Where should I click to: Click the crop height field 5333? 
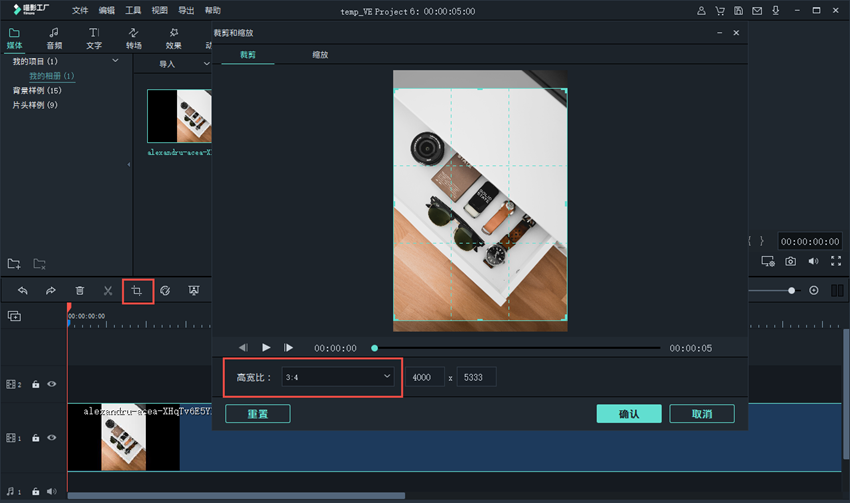coord(476,377)
